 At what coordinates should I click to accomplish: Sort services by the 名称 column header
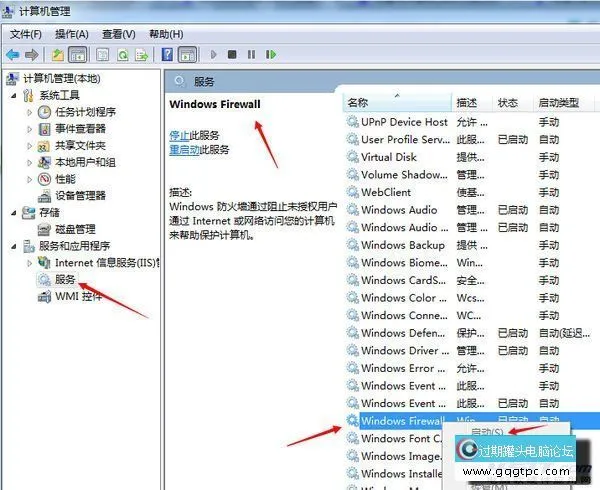(x=397, y=103)
